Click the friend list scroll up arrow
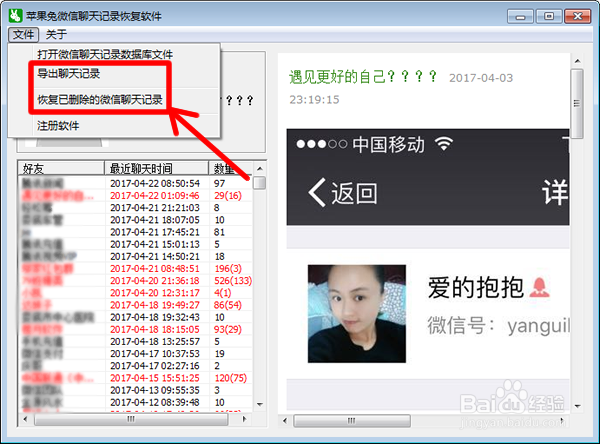 (x=260, y=168)
